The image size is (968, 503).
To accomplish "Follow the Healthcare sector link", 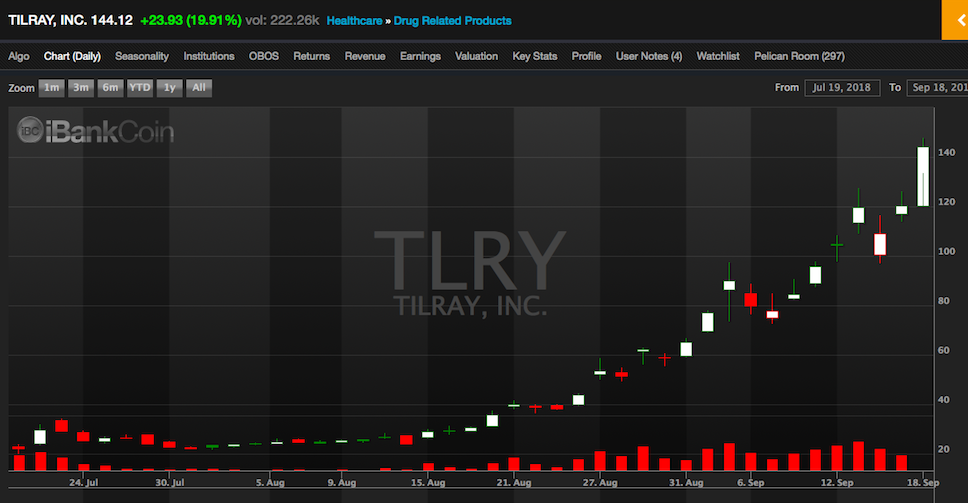I will tap(354, 21).
